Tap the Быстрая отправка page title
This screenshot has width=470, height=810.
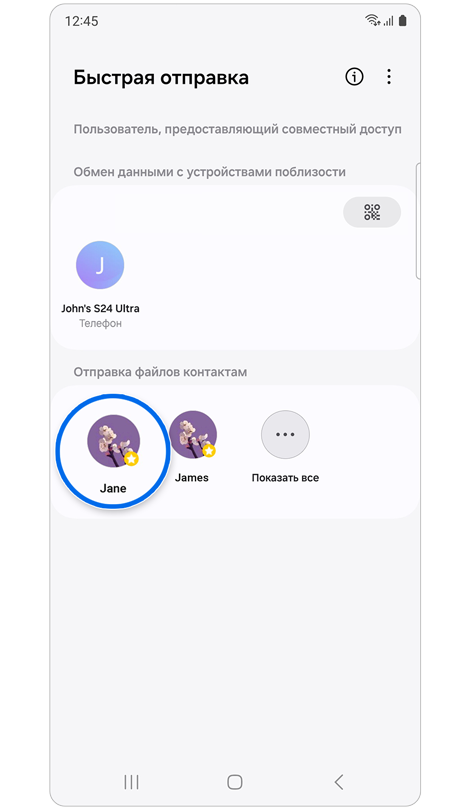(161, 77)
